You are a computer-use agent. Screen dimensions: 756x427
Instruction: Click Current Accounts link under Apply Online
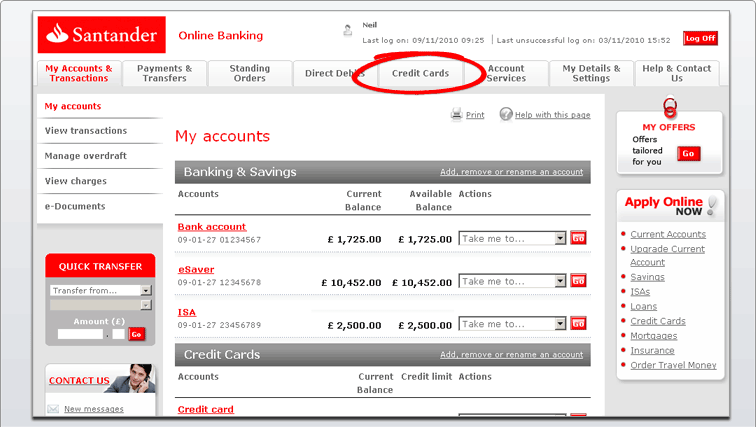[668, 234]
